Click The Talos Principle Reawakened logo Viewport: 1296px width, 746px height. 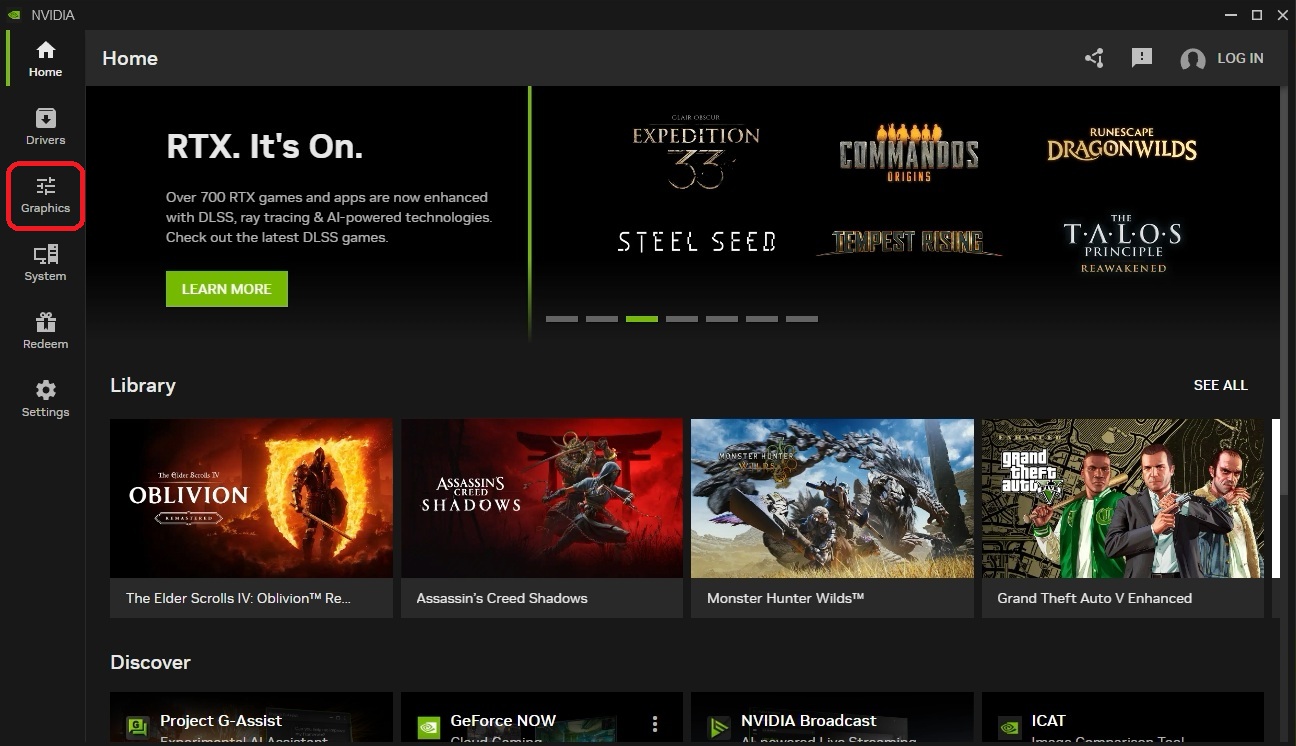point(1122,243)
